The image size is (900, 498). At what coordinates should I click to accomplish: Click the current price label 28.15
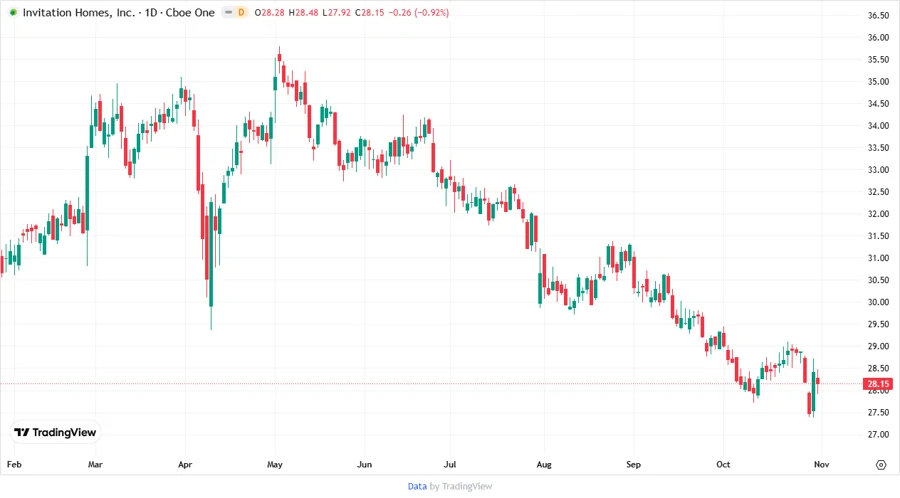click(878, 384)
